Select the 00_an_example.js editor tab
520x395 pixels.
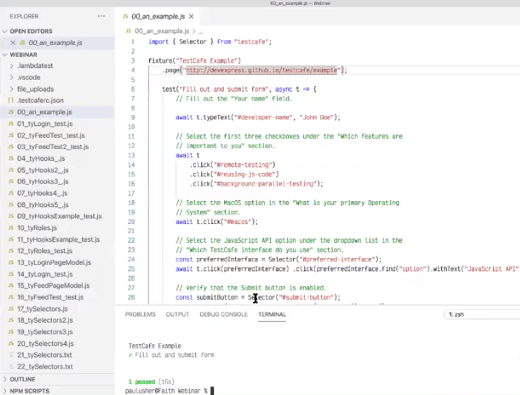(x=158, y=16)
